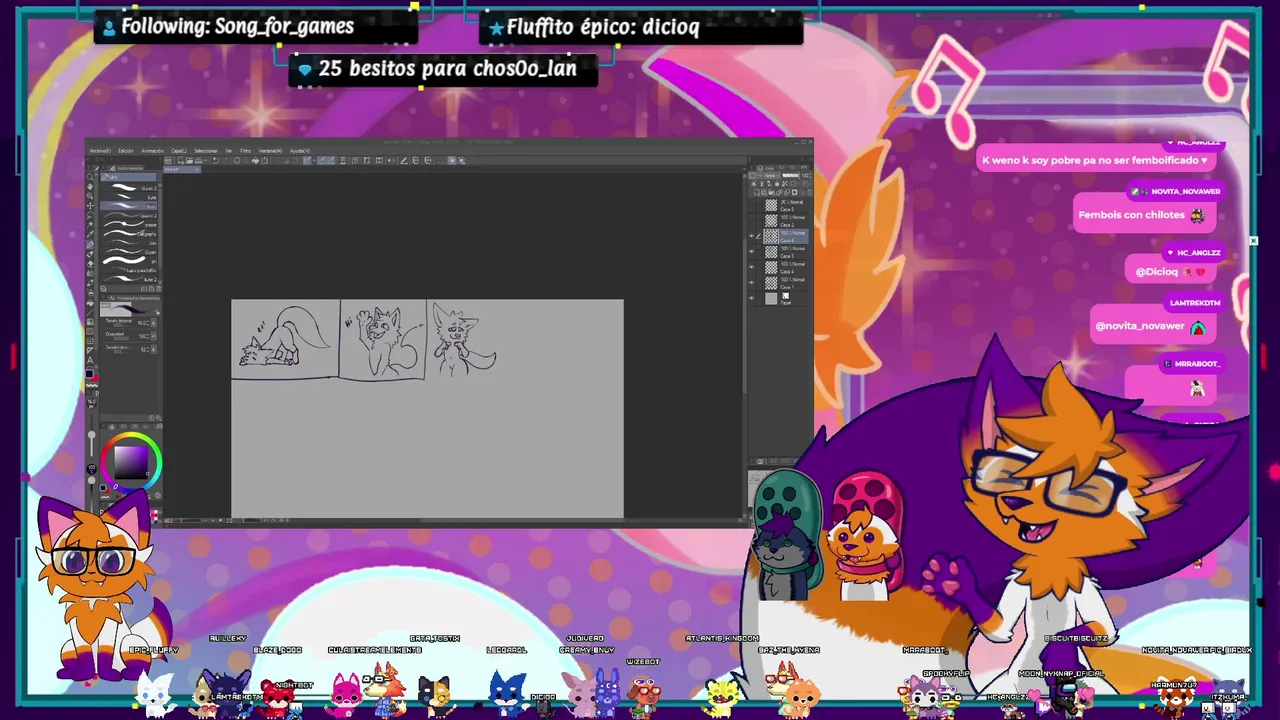The height and width of the screenshot is (720, 1280).
Task: Select the Papel layer thumbnail
Action: tap(771, 298)
